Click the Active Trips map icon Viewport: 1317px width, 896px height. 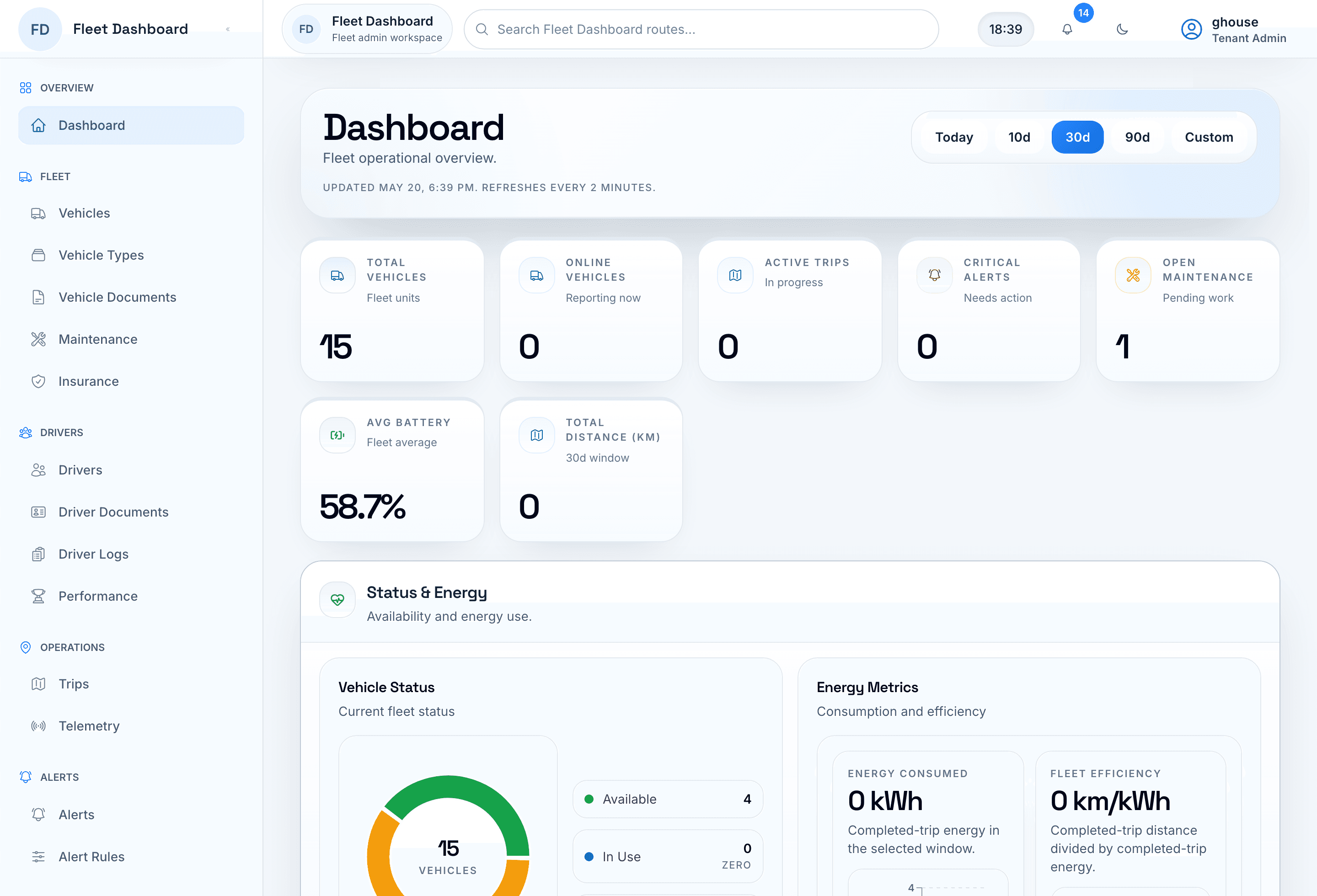coord(735,275)
